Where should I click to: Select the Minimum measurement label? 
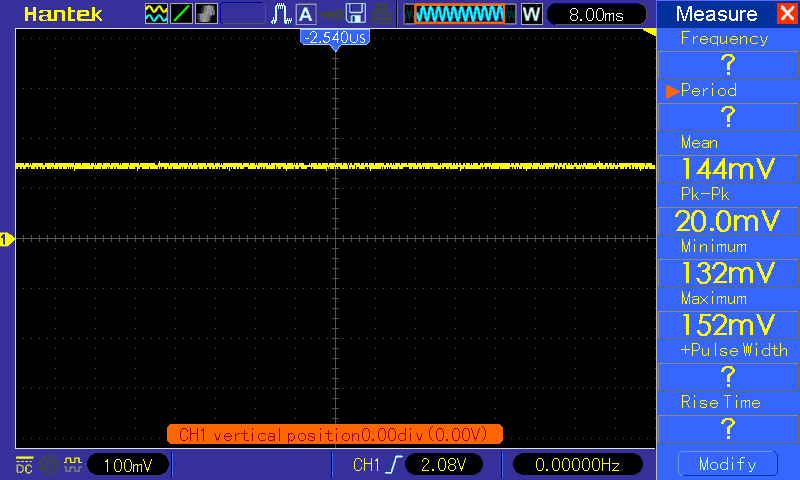714,246
